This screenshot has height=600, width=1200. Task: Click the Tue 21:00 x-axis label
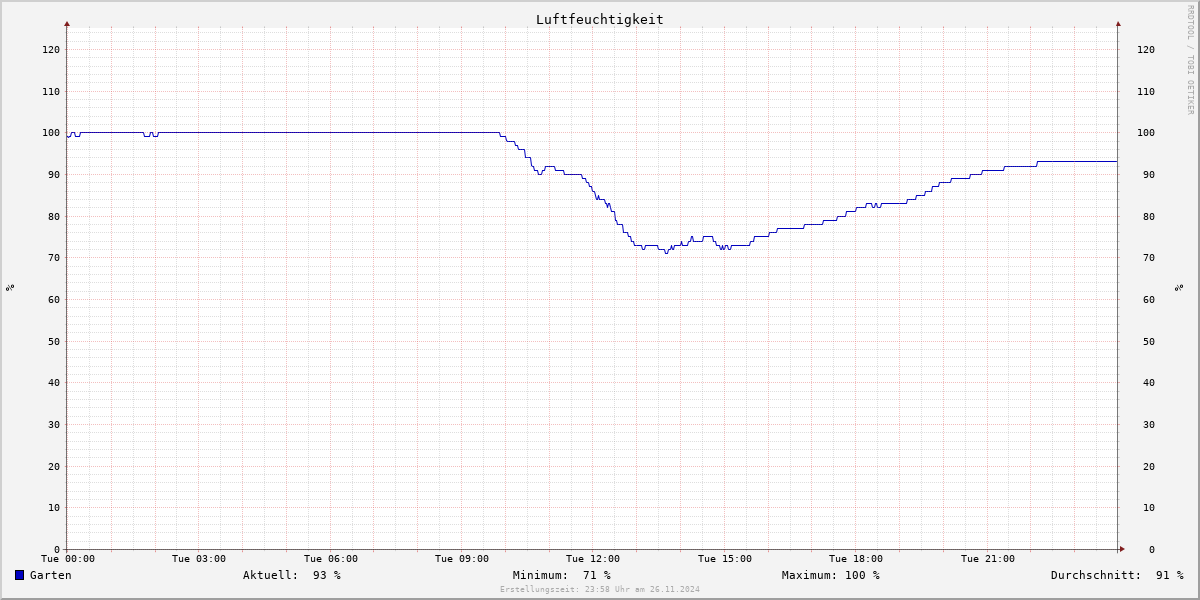coord(988,559)
